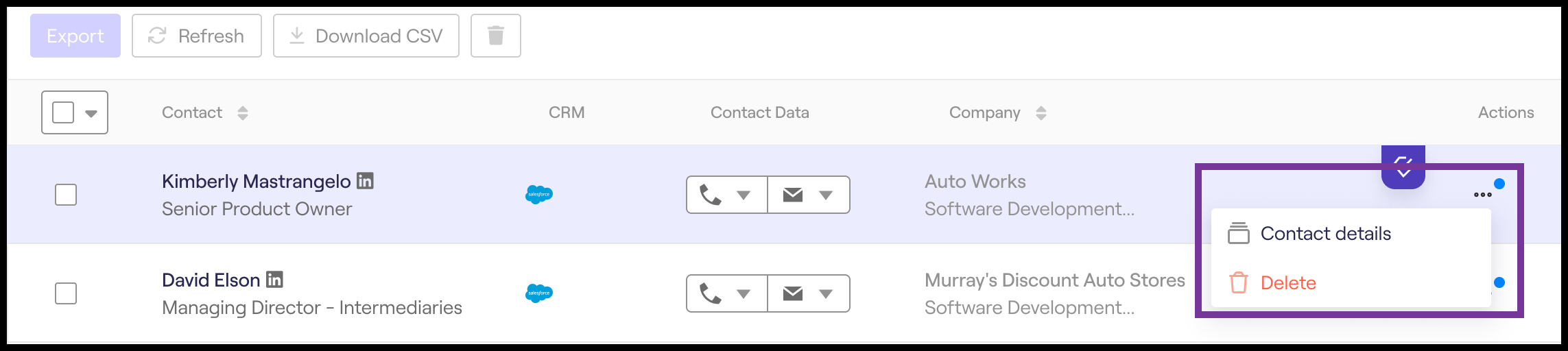The height and width of the screenshot is (351, 1568).
Task: Click the three-dots actions icon for Kimberly
Action: click(x=1482, y=195)
